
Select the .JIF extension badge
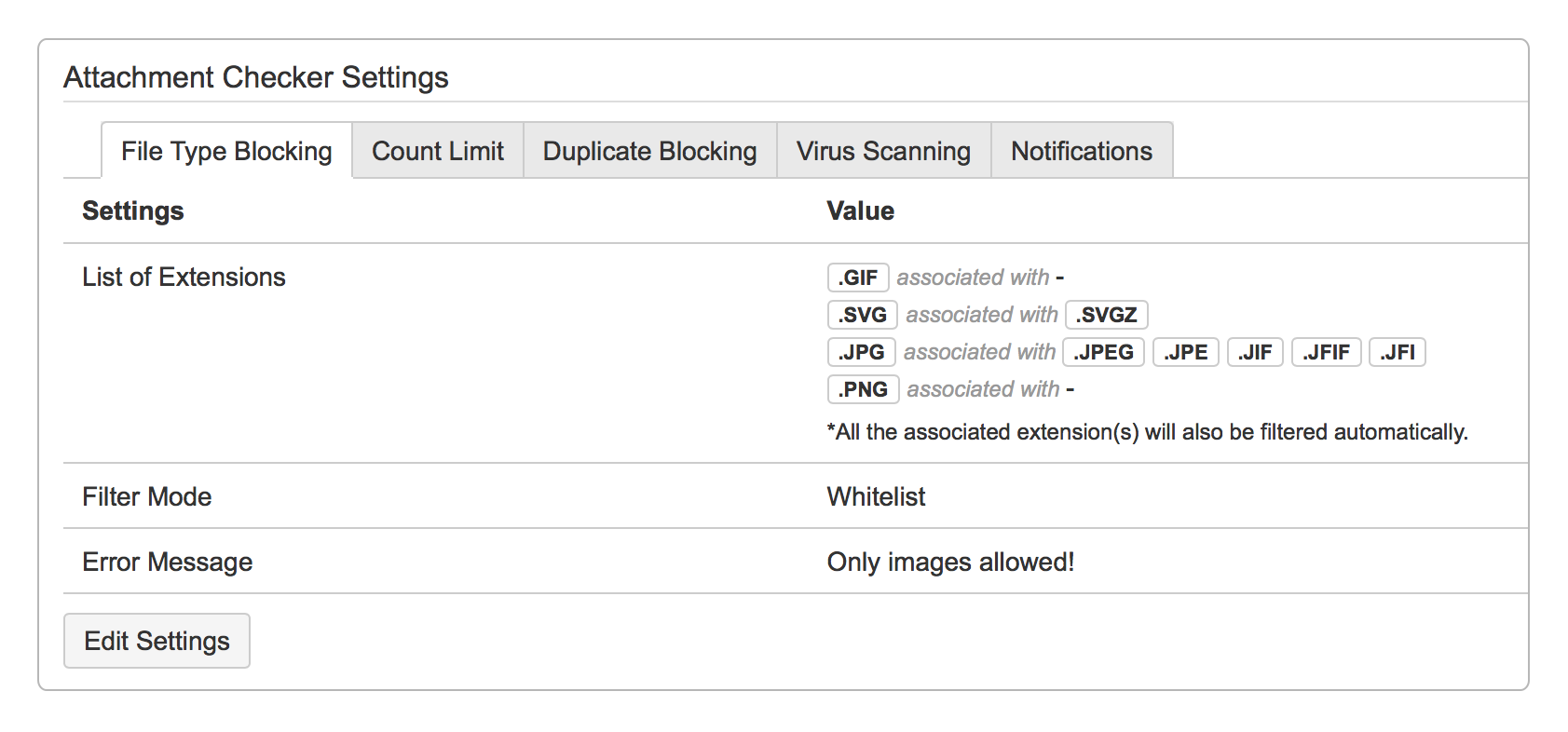[x=1255, y=351]
